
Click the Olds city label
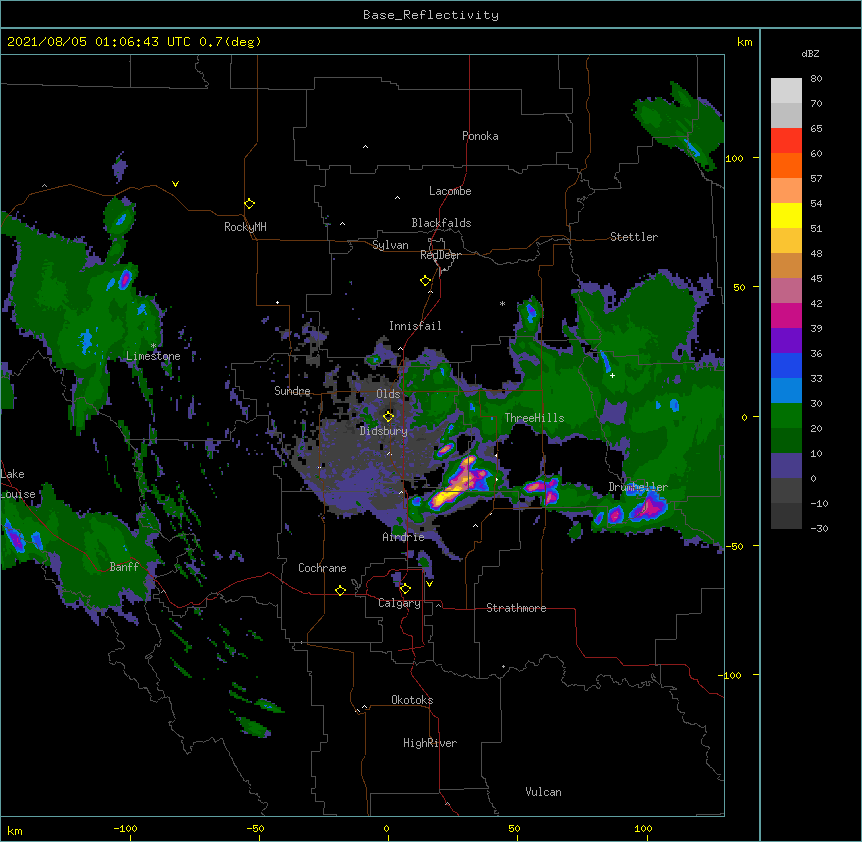[388, 394]
